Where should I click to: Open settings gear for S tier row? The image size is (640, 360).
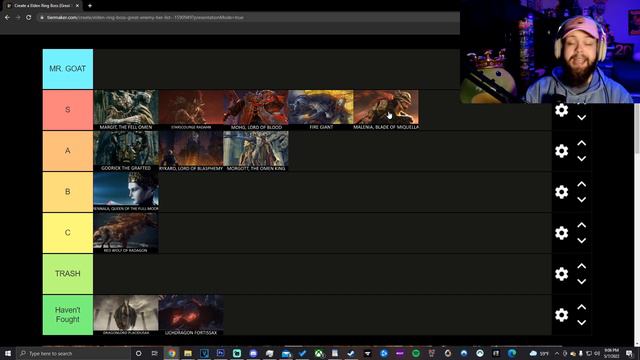562,110
